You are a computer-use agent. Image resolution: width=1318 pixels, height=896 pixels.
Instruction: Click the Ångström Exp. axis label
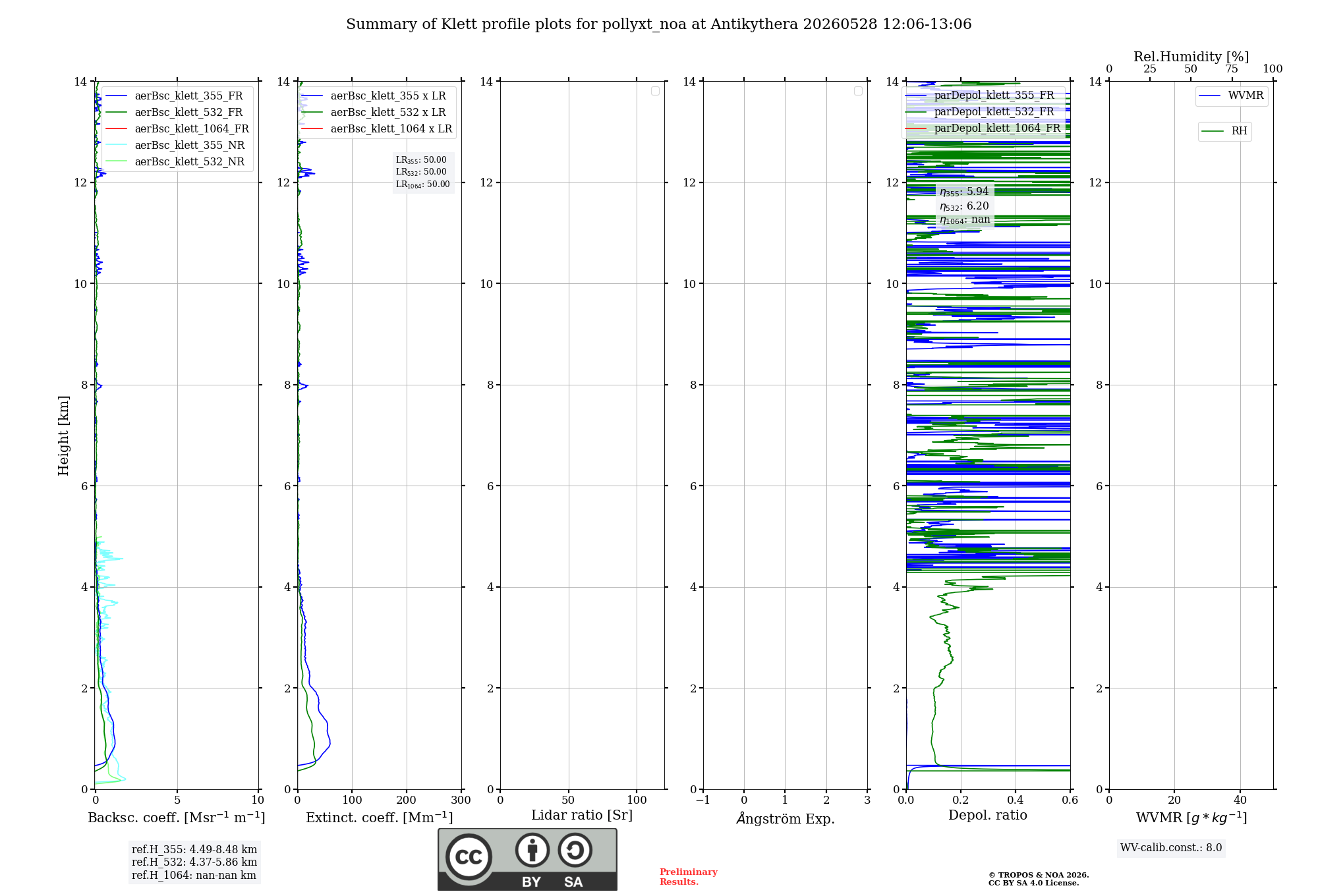786,818
